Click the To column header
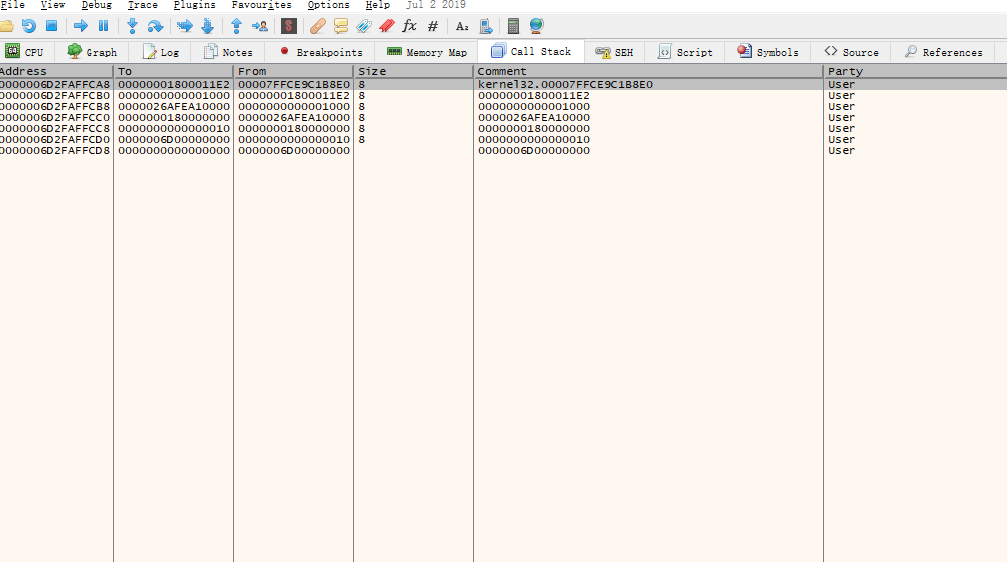Screen dimensions: 1007x562 pyautogui.click(x=173, y=71)
